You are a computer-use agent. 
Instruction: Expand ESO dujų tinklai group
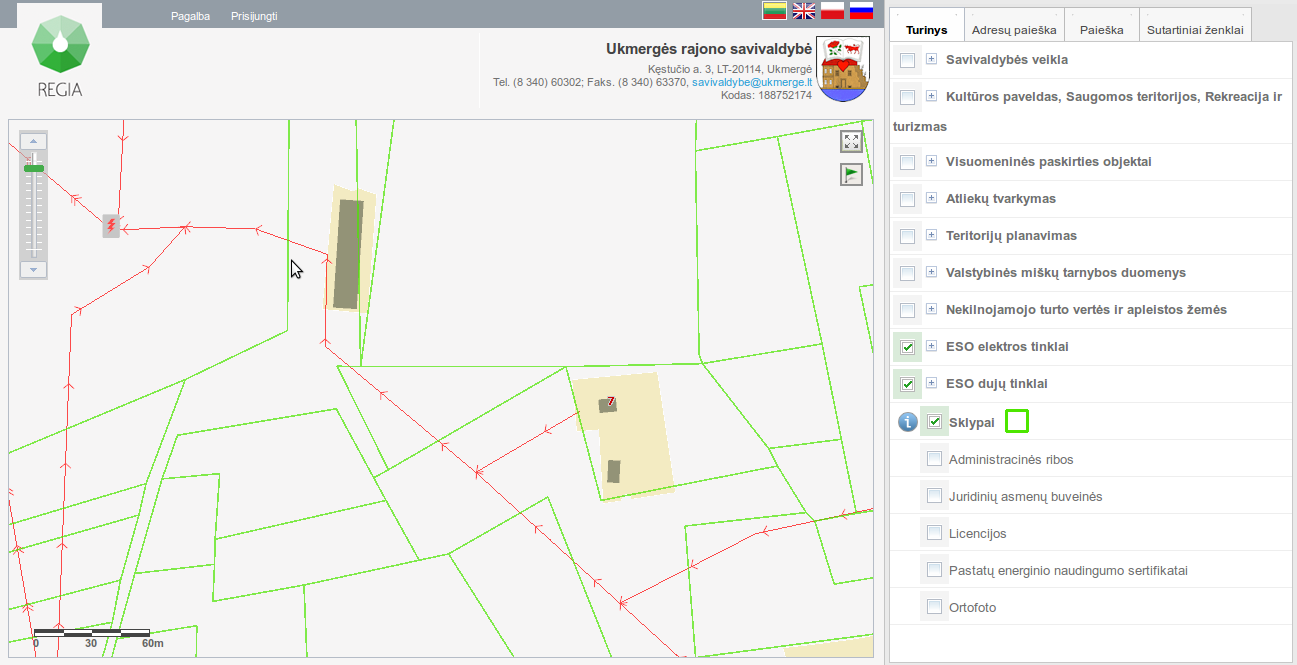tap(931, 383)
